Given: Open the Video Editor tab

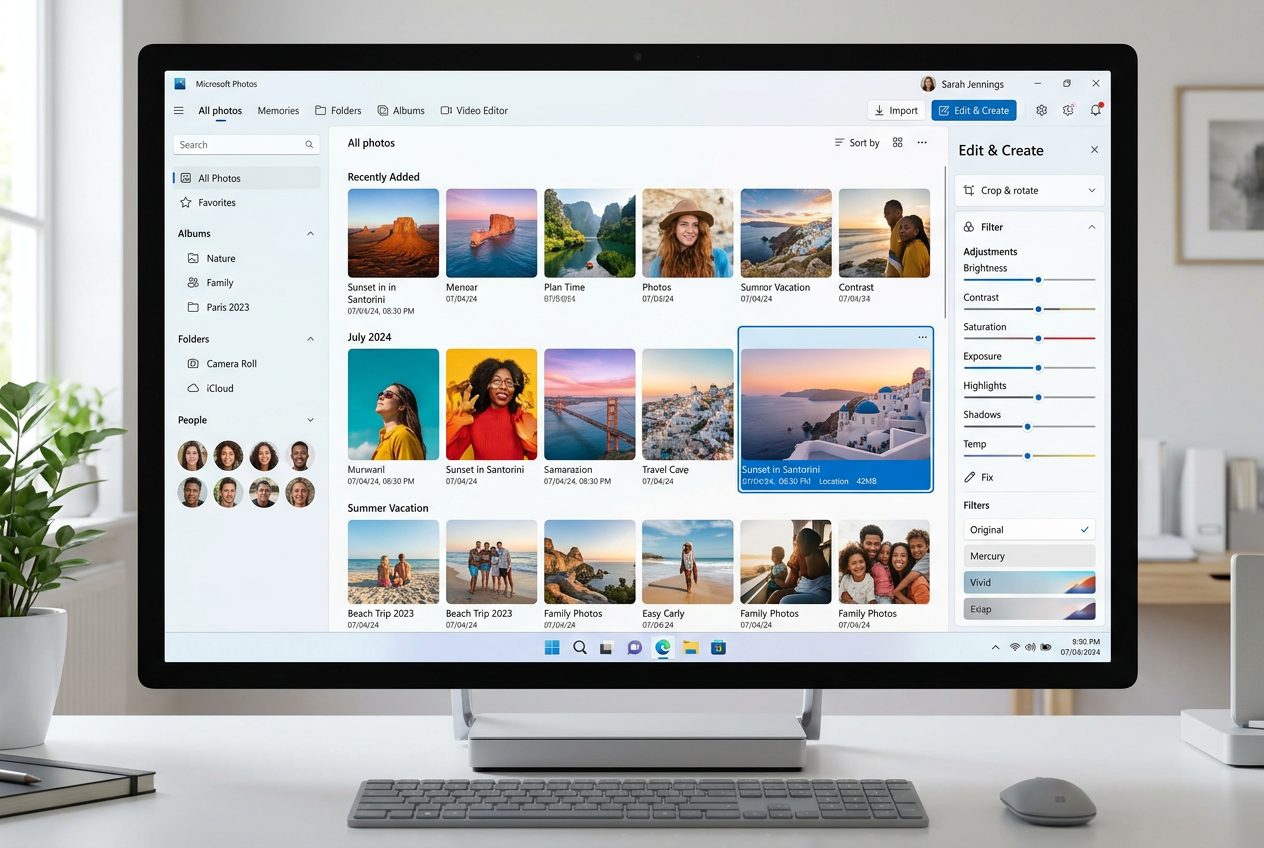Looking at the screenshot, I should tap(474, 111).
